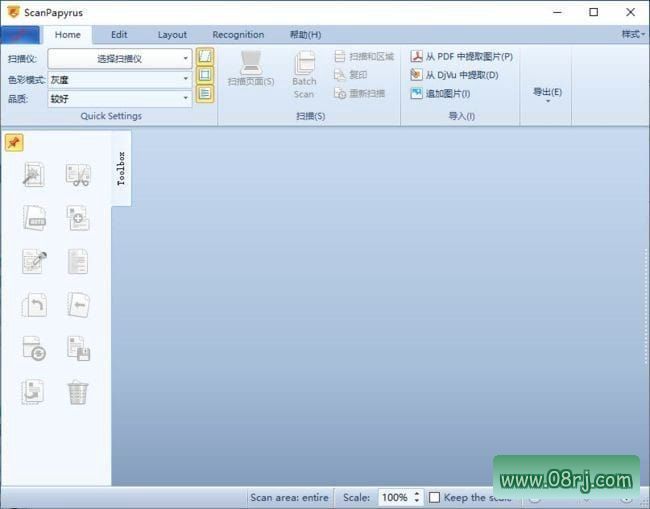The height and width of the screenshot is (509, 650).
Task: Switch to the Edit ribbon tab
Action: click(119, 35)
